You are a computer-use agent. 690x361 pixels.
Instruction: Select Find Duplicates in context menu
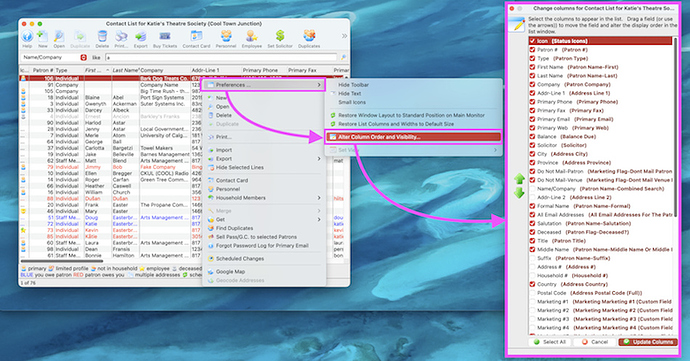tap(234, 228)
